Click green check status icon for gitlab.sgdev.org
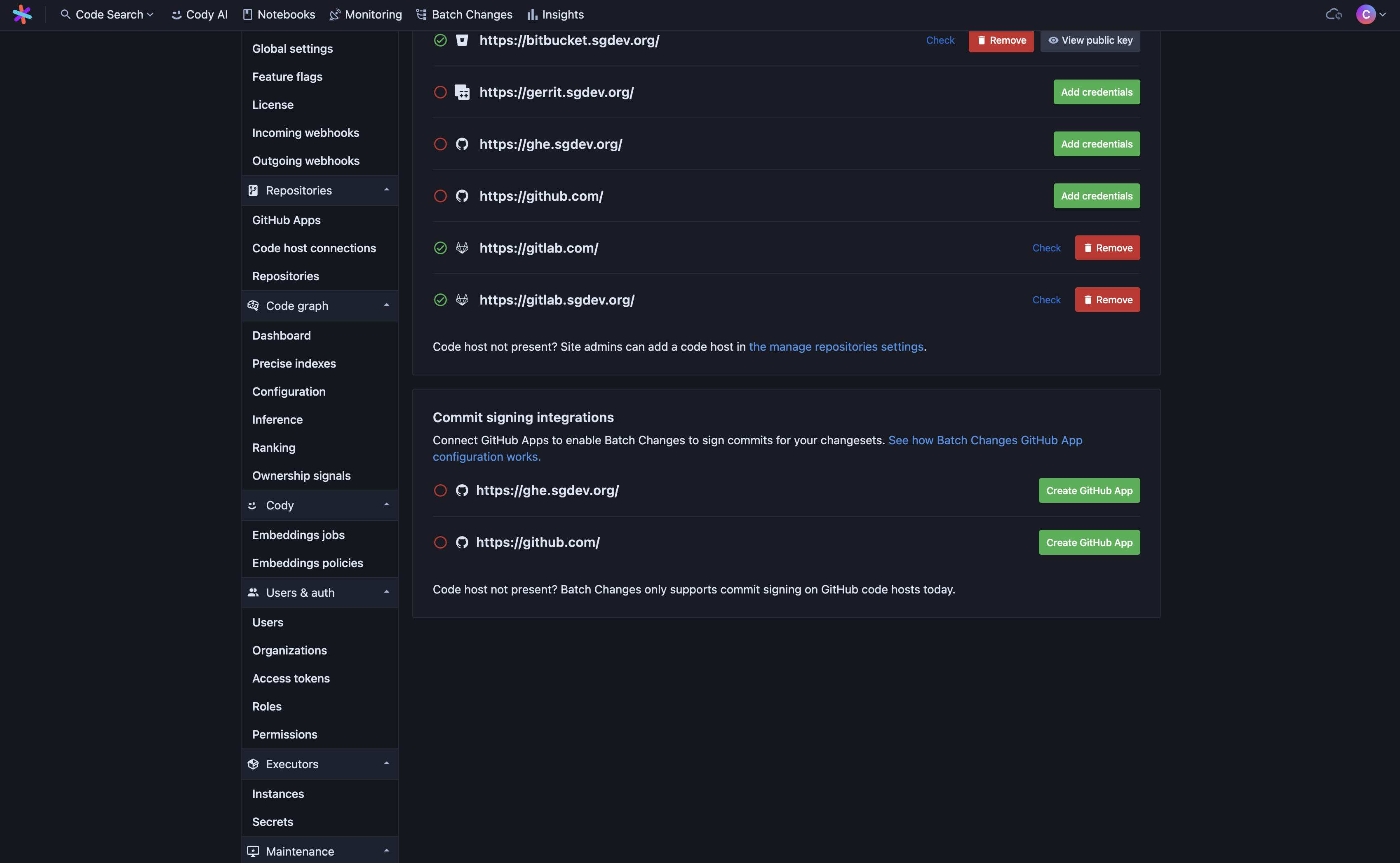Viewport: 1400px width, 863px height. (x=440, y=300)
